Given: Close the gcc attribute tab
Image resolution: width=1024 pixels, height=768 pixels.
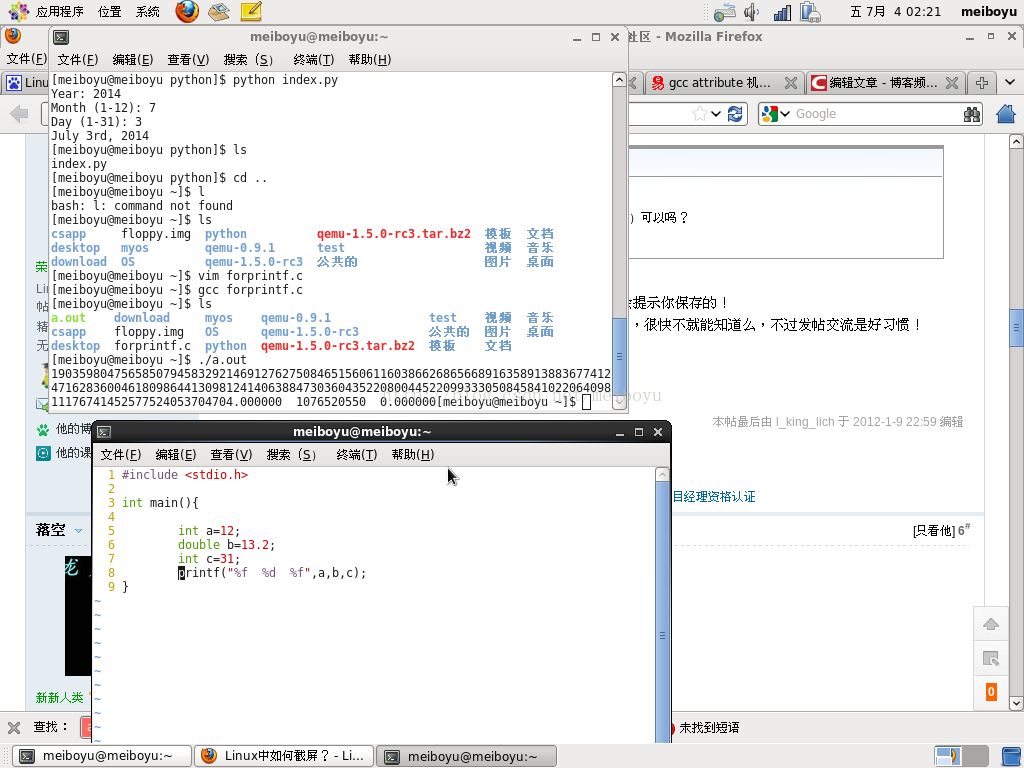Looking at the screenshot, I should point(791,83).
